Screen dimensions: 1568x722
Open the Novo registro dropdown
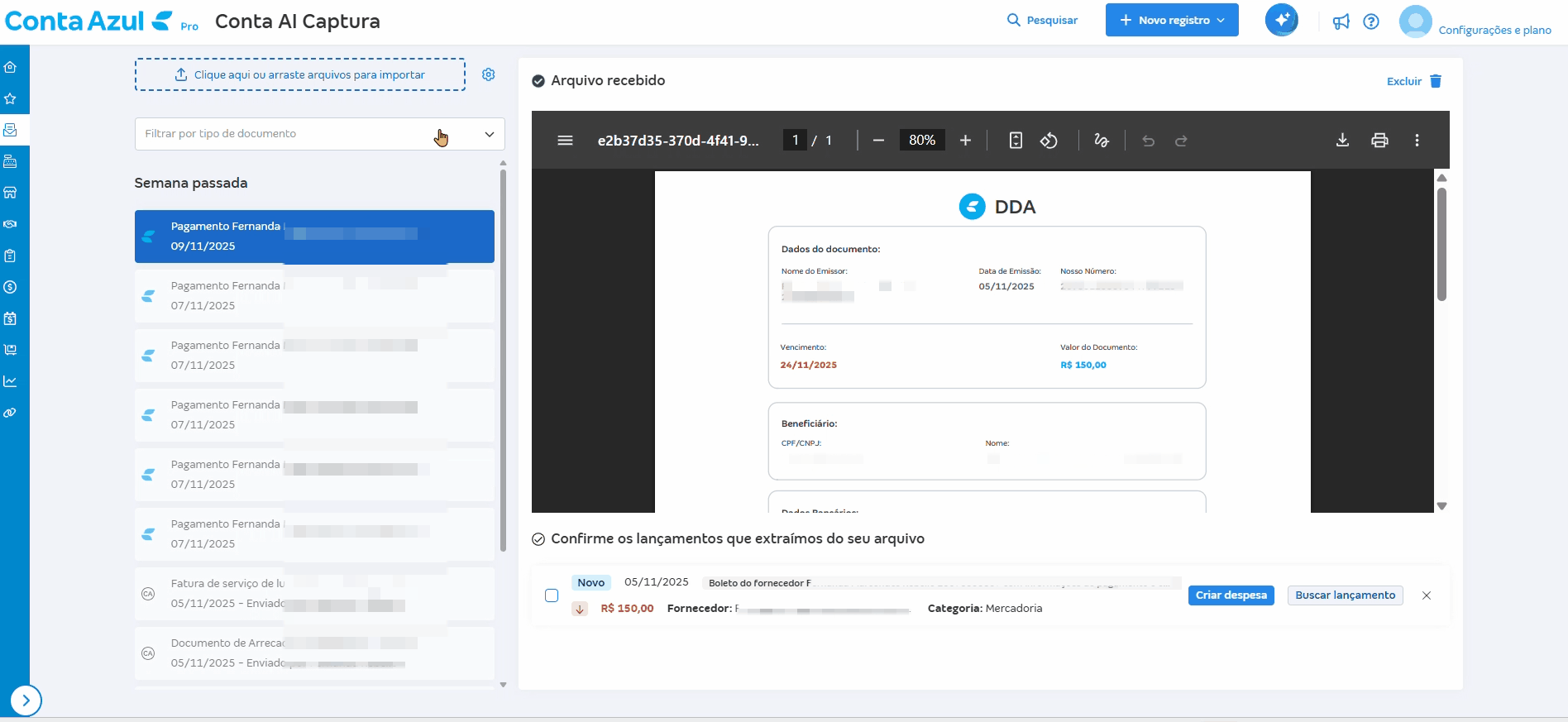pyautogui.click(x=1171, y=21)
